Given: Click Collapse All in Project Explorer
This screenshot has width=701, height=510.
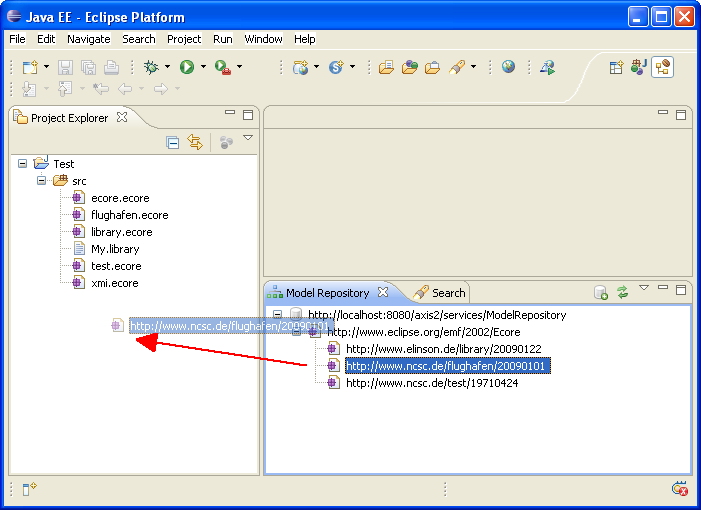Looking at the screenshot, I should coord(173,142).
